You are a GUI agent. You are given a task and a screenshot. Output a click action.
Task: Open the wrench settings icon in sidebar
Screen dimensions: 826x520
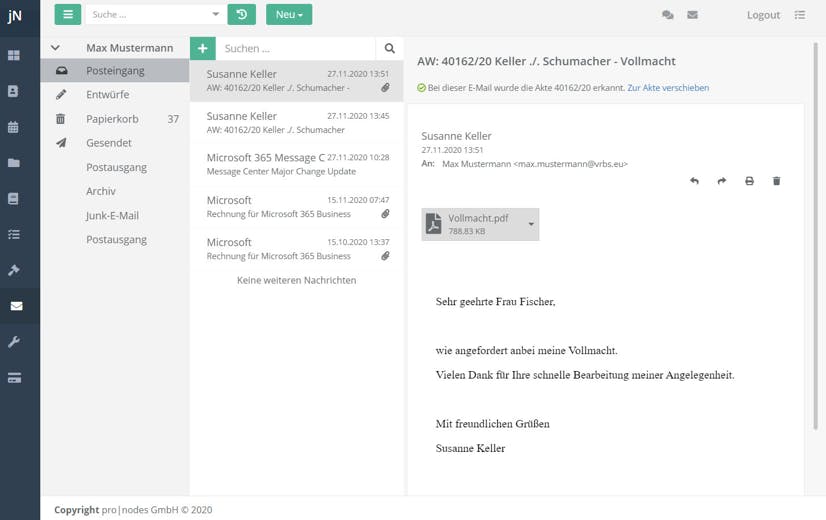(x=14, y=342)
